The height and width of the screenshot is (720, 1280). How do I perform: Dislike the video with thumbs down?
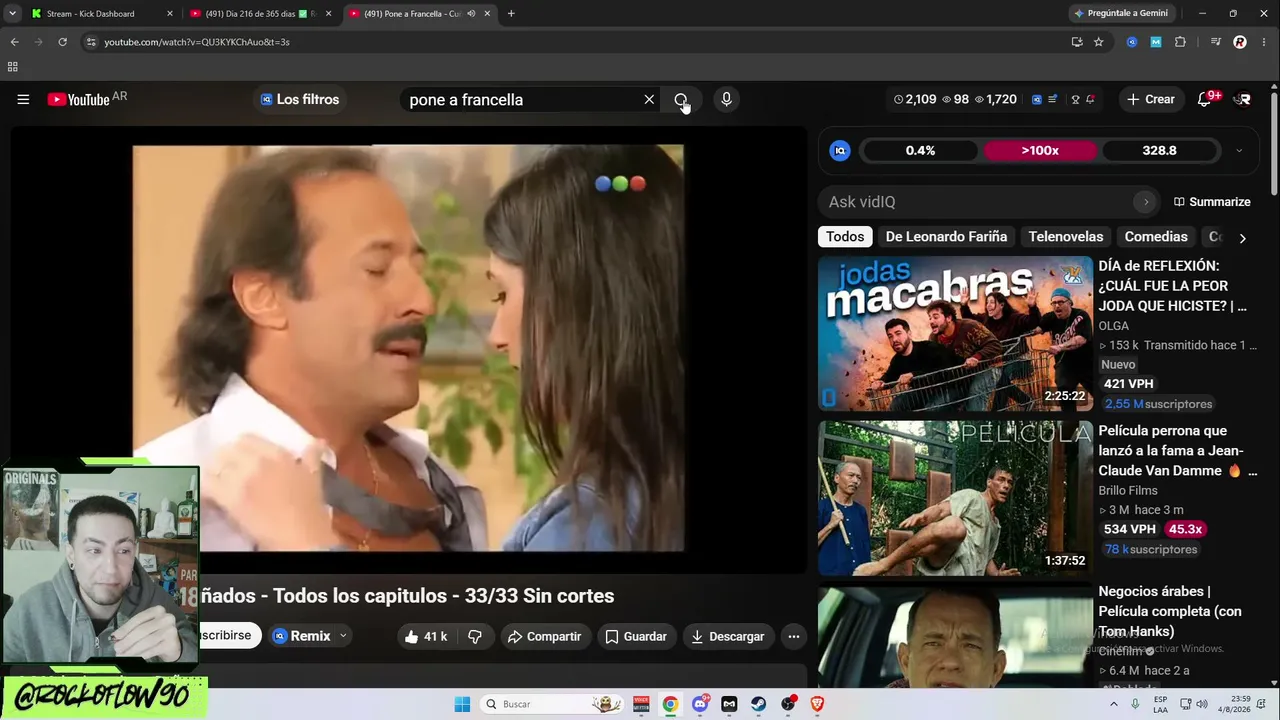[x=475, y=636]
